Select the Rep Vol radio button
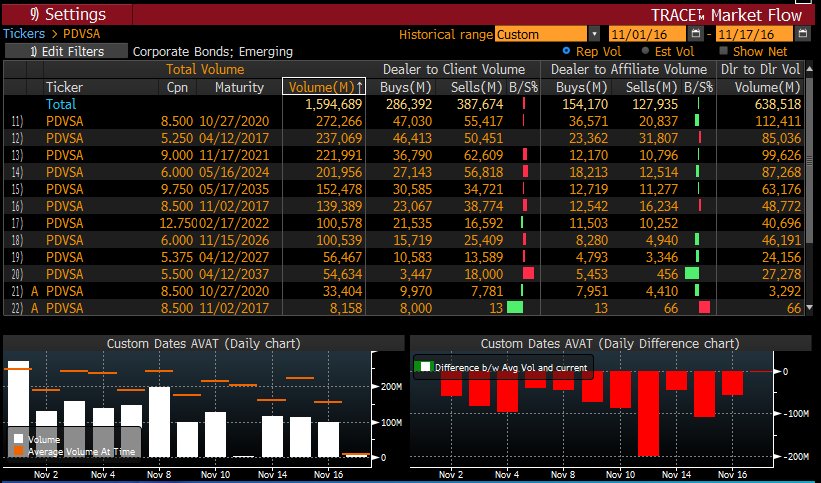The image size is (821, 483). point(566,51)
